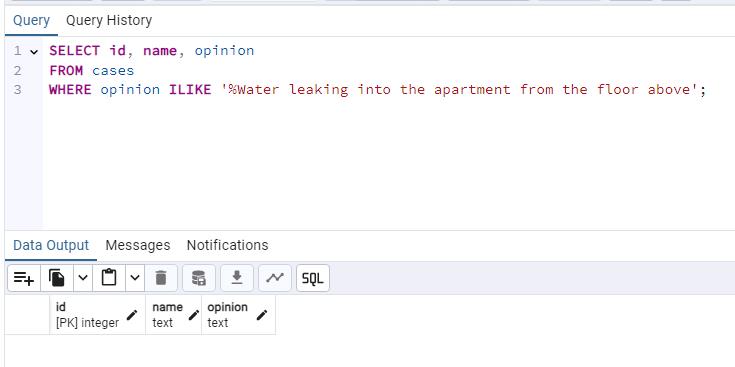
Task: Select the Data Output tab
Action: coord(51,246)
